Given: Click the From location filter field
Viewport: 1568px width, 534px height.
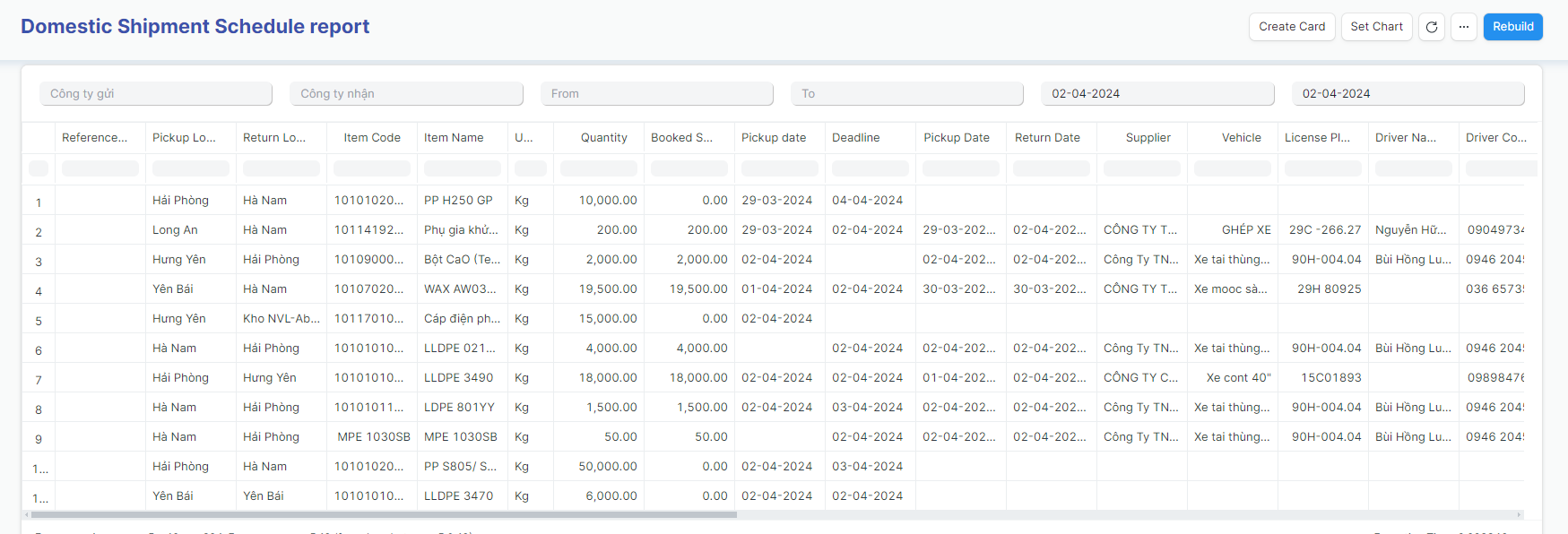Looking at the screenshot, I should [656, 94].
